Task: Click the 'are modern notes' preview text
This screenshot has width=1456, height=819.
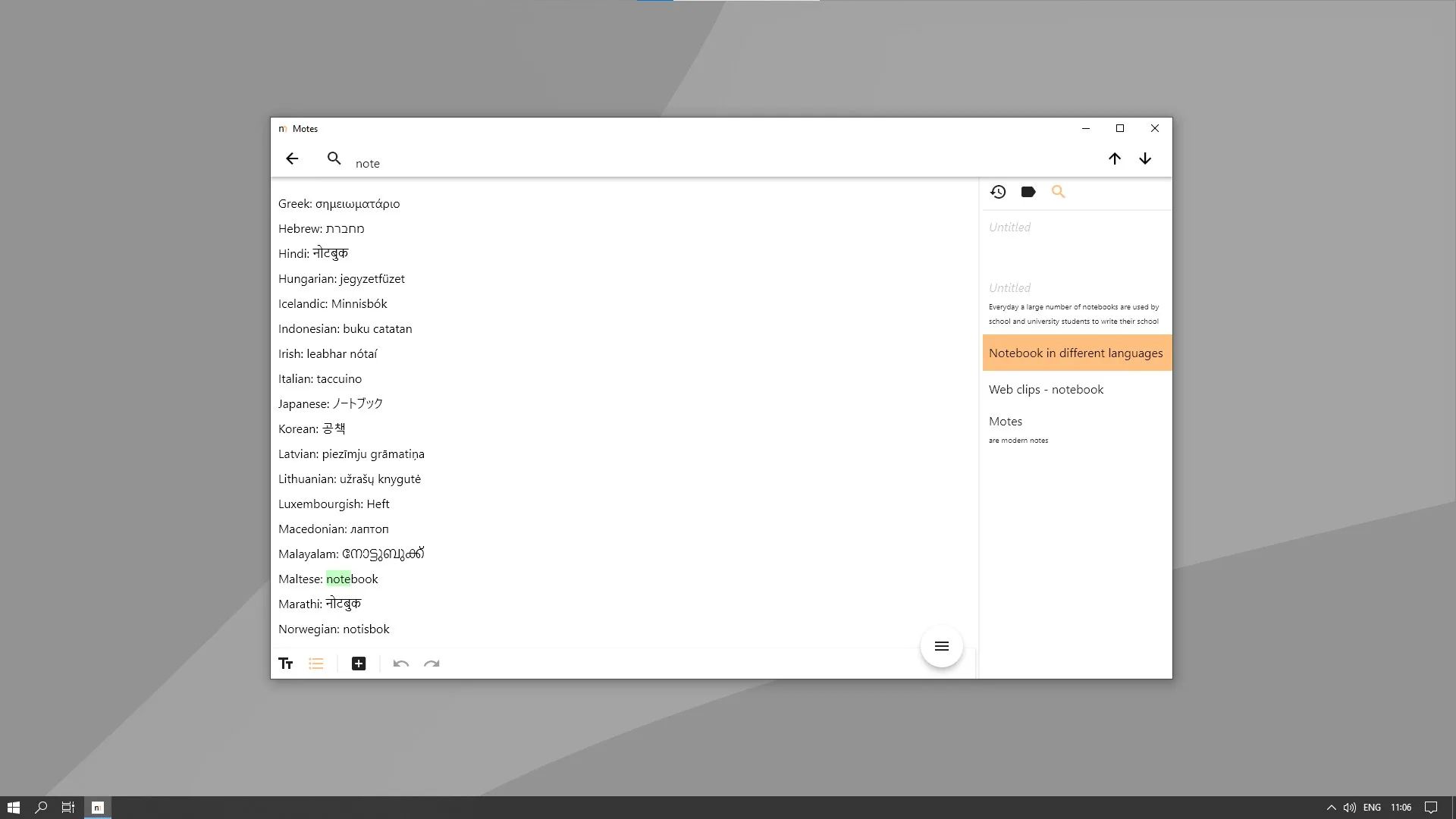Action: coord(1018,440)
